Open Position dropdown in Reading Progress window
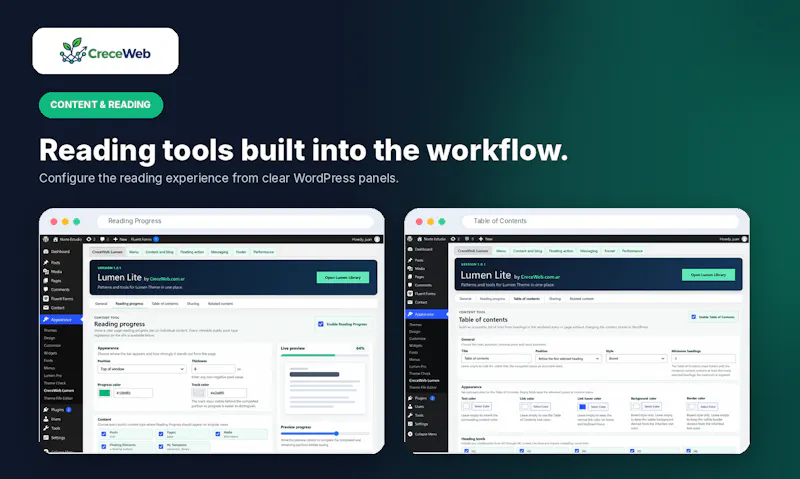 point(142,369)
